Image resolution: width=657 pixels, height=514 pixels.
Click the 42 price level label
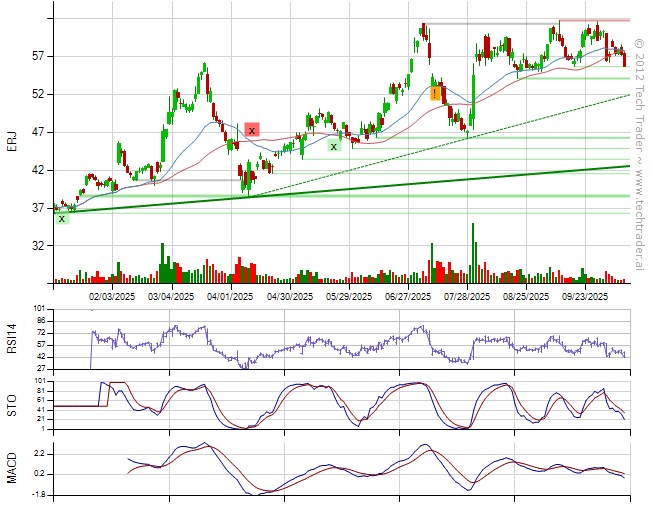(38, 170)
